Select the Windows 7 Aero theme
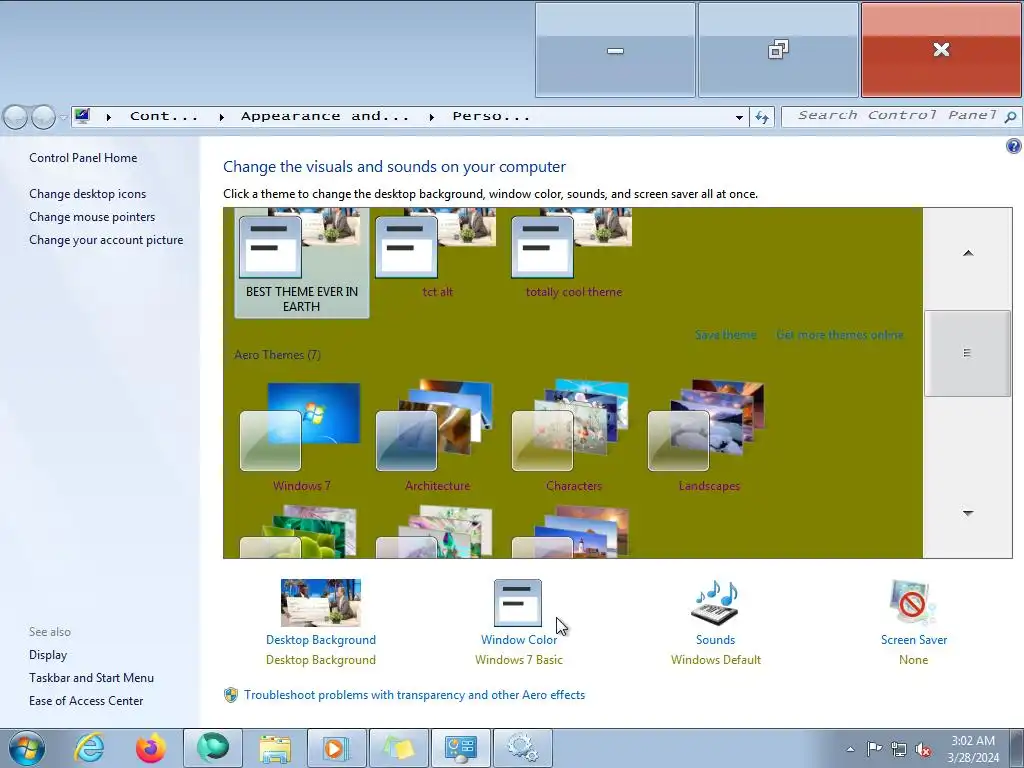1024x768 pixels. [x=302, y=436]
